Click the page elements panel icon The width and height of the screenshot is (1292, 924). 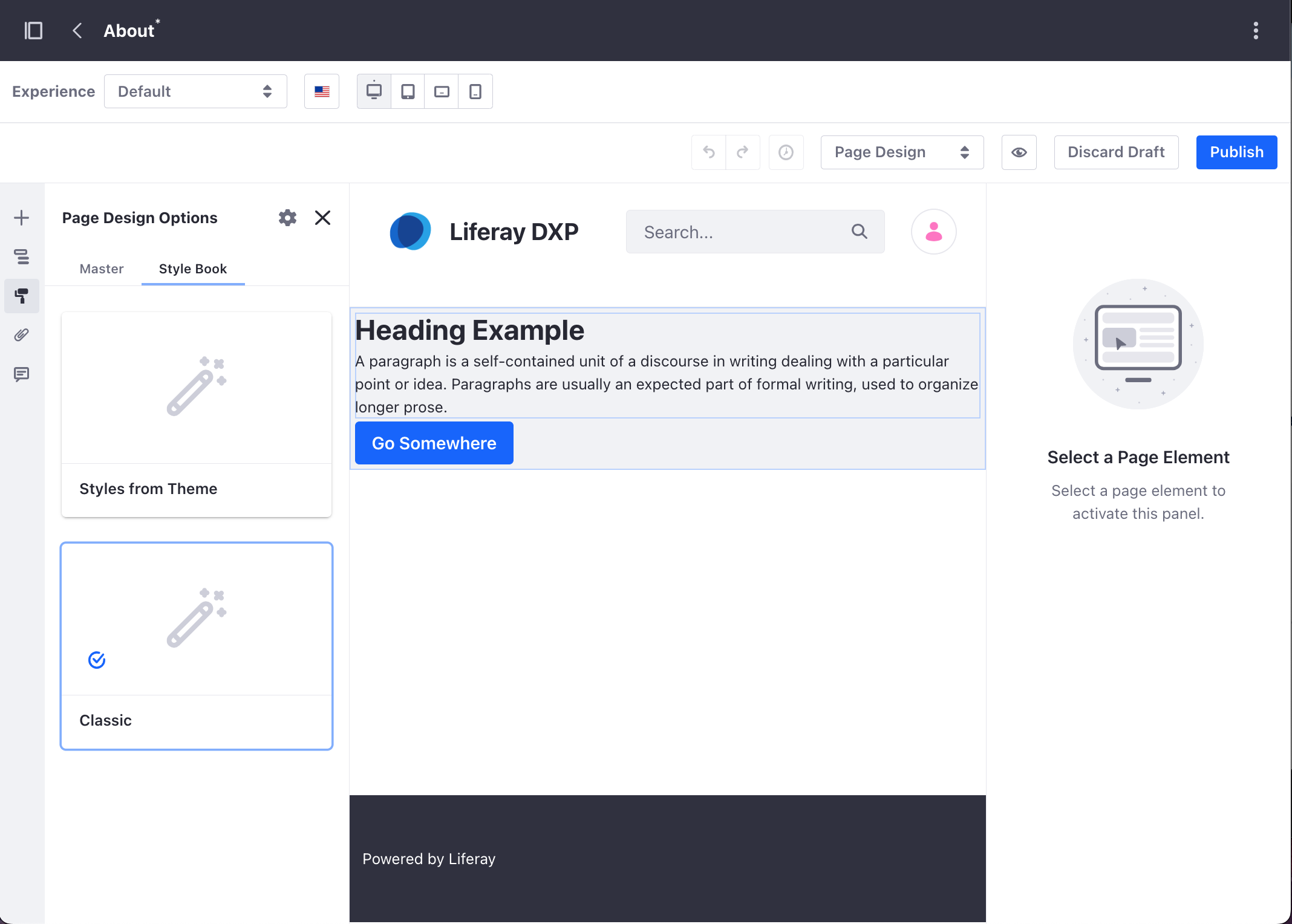(x=22, y=255)
